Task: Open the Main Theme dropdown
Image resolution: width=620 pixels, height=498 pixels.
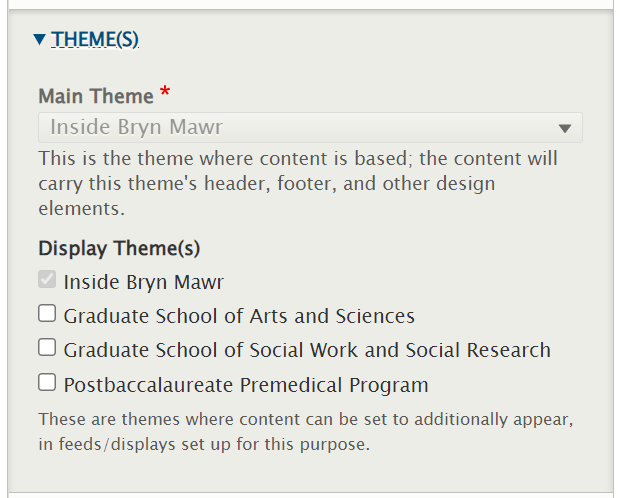Action: coord(310,128)
